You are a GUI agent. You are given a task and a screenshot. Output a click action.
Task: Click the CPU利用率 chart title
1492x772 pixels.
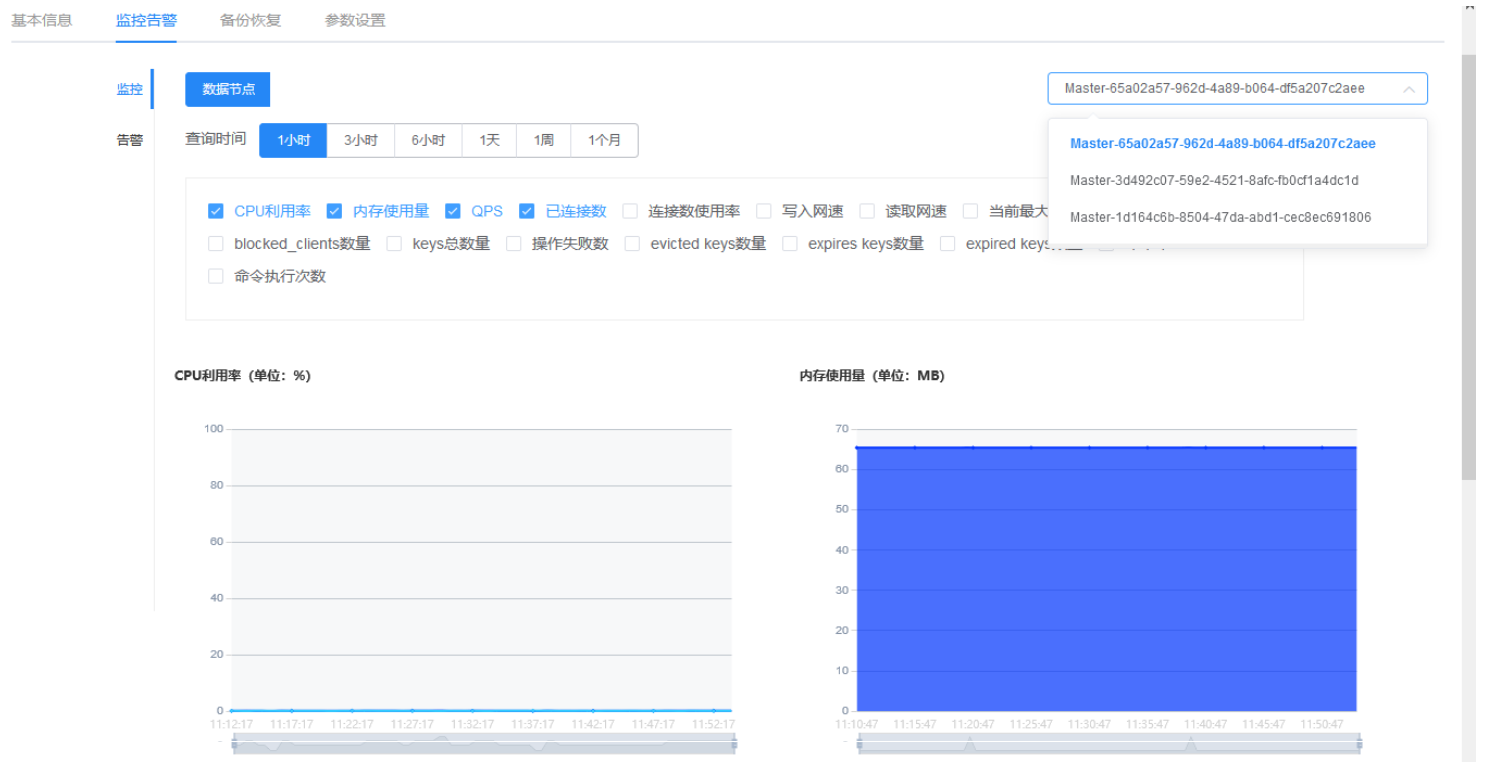(243, 376)
